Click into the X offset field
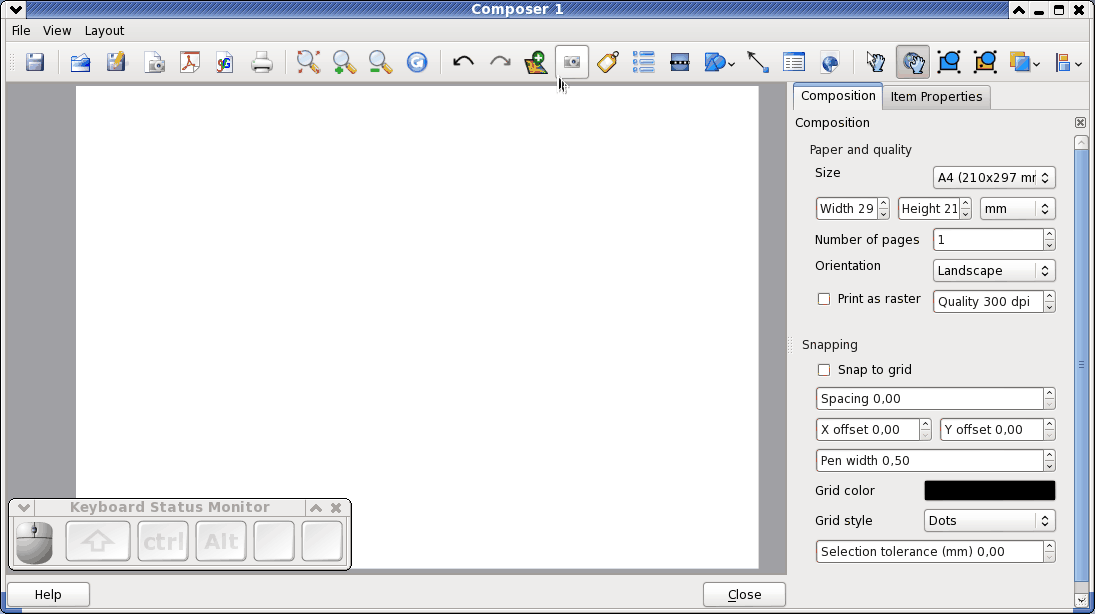Image resolution: width=1095 pixels, height=614 pixels. (x=867, y=430)
